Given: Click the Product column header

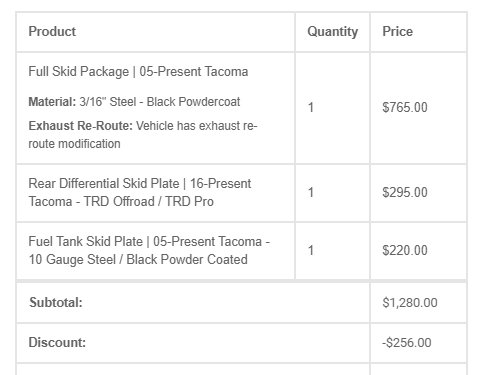Looking at the screenshot, I should click(52, 32).
